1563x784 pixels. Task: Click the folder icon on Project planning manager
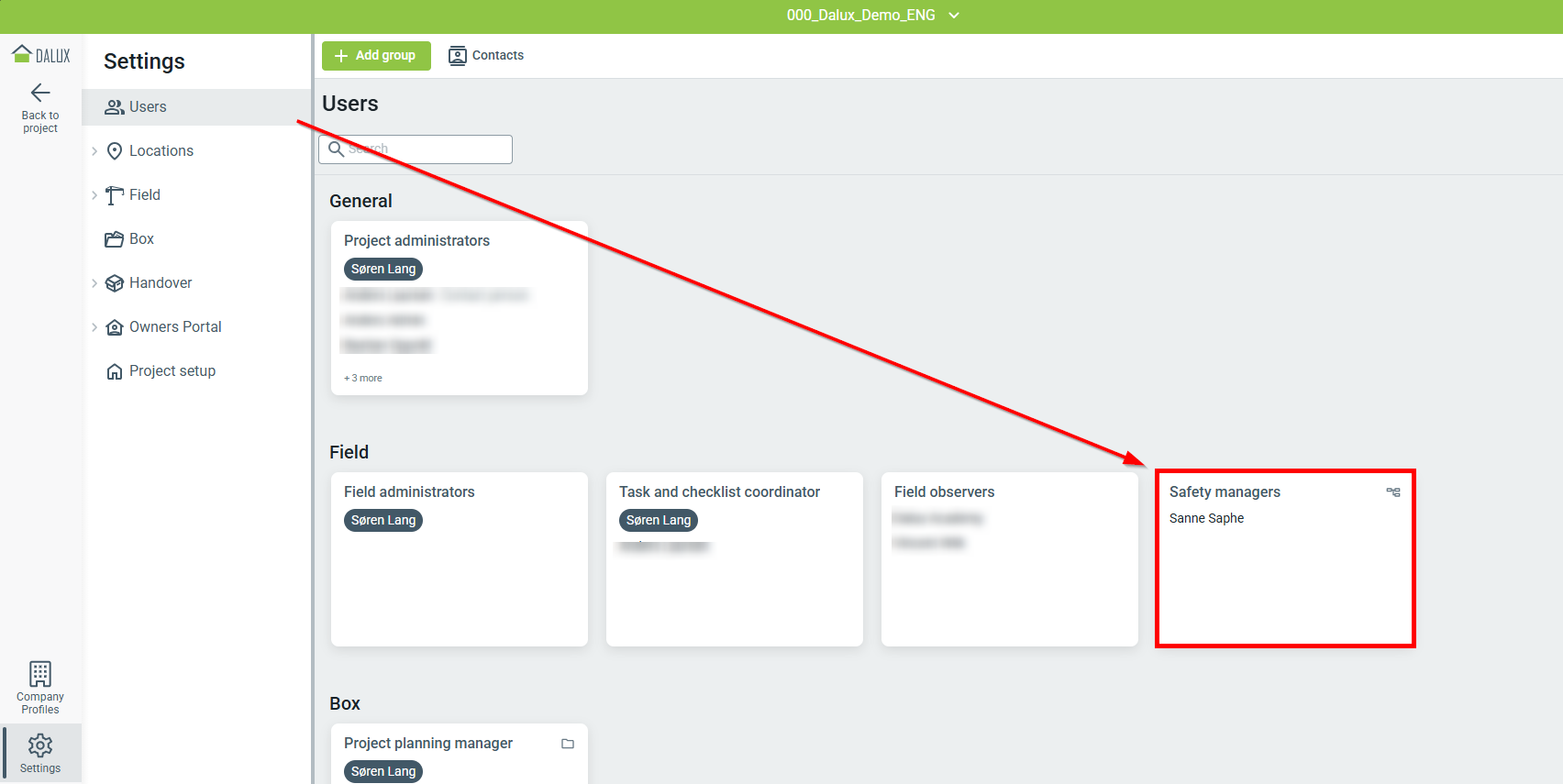568,744
